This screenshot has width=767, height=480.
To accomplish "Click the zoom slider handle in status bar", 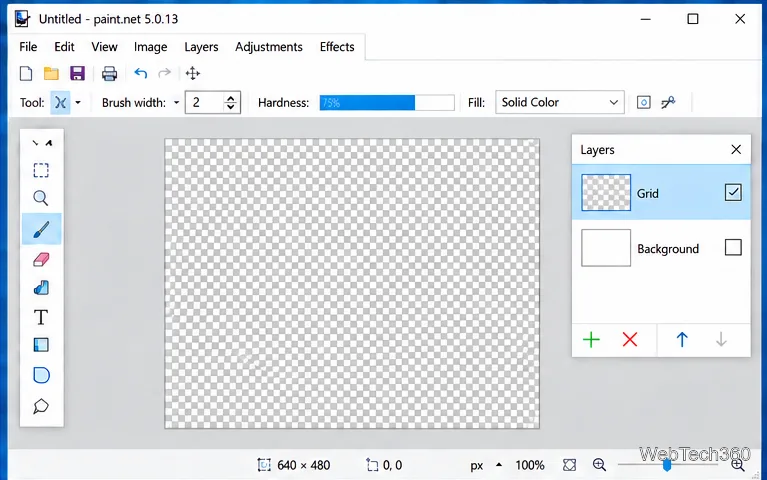I will 666,465.
